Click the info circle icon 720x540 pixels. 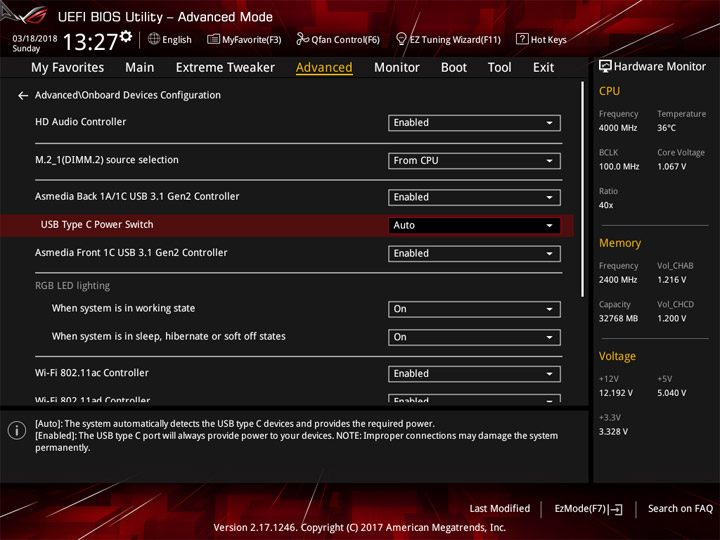click(17, 430)
